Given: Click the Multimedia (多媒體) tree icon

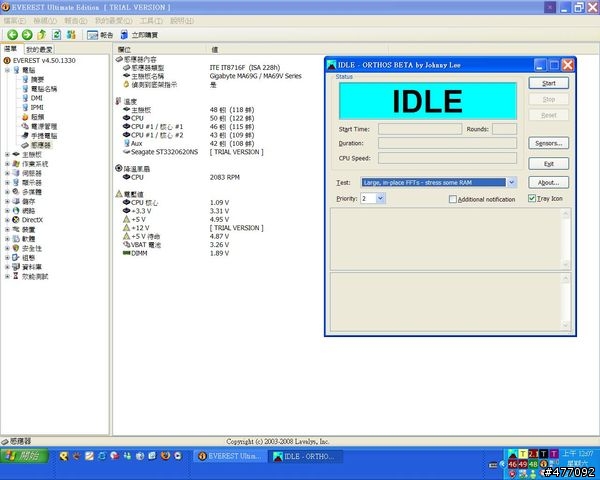Looking at the screenshot, I should pyautogui.click(x=16, y=191).
